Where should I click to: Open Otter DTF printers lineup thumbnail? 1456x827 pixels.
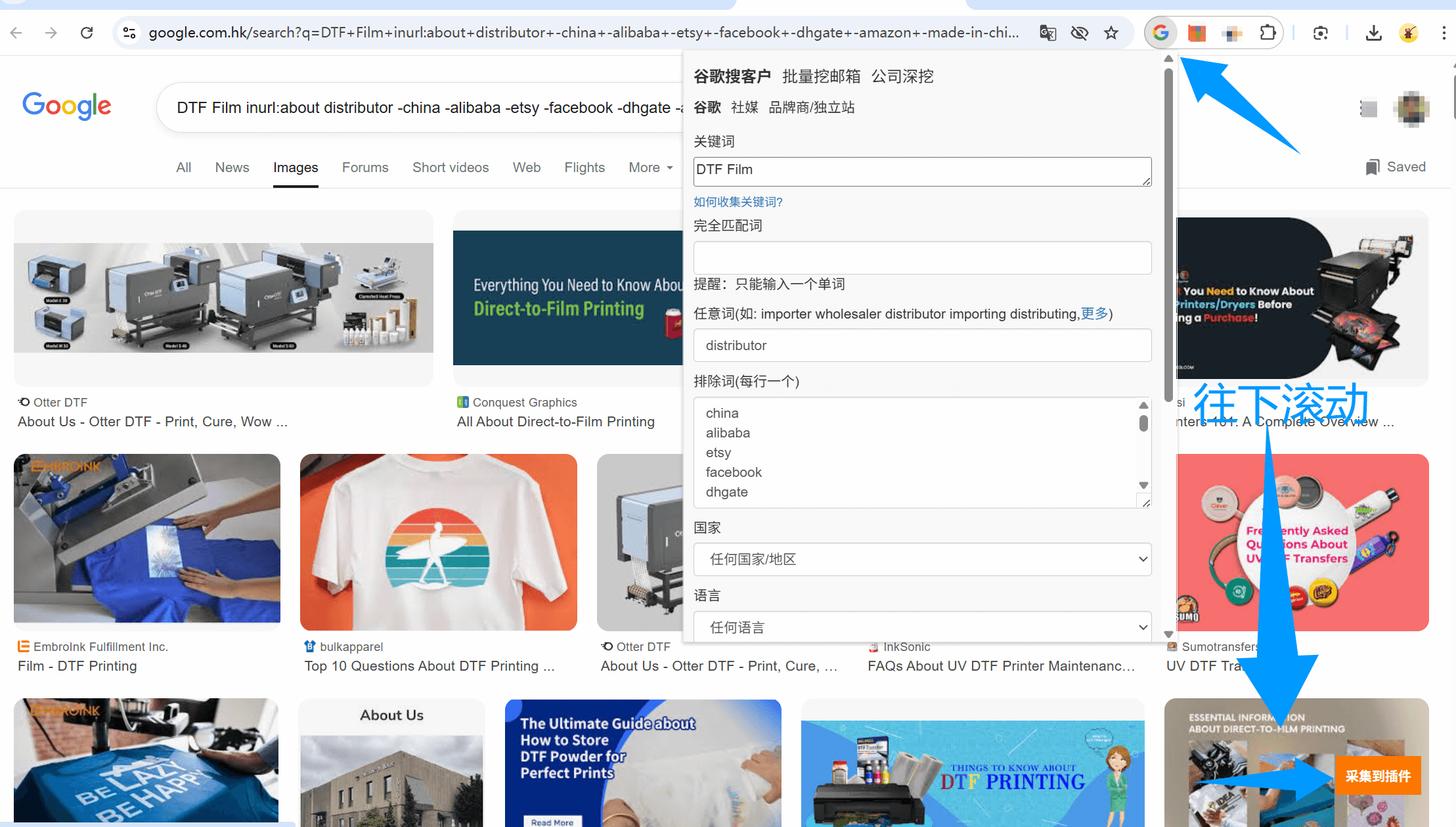[x=223, y=298]
